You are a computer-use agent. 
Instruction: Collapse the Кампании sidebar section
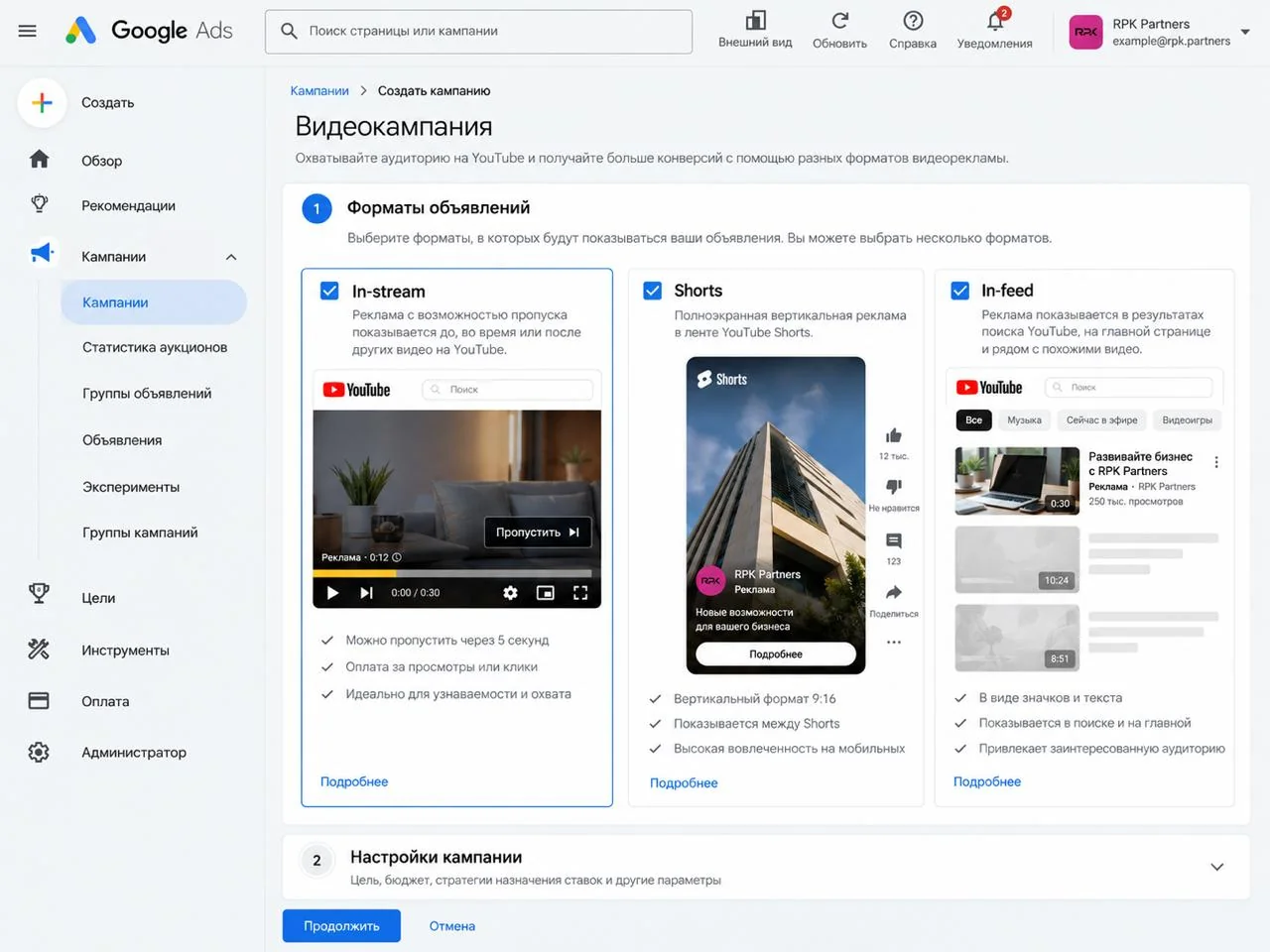point(231,257)
